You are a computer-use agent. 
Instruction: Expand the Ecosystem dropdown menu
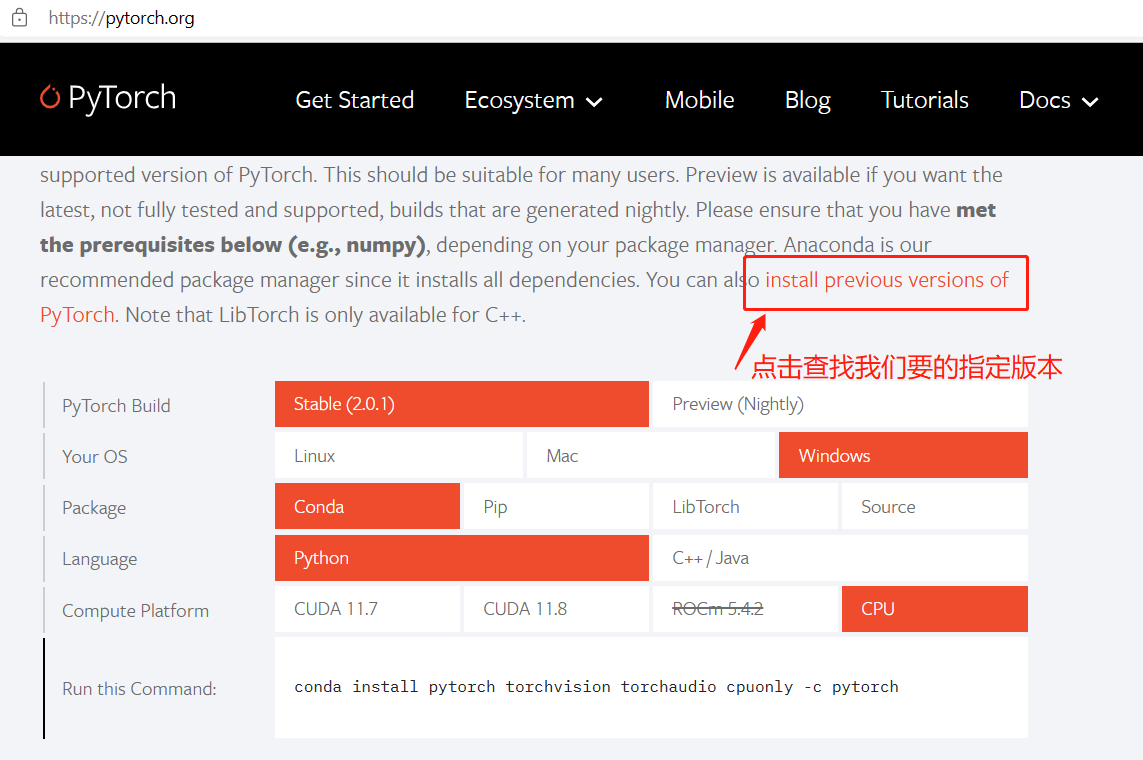(520, 100)
